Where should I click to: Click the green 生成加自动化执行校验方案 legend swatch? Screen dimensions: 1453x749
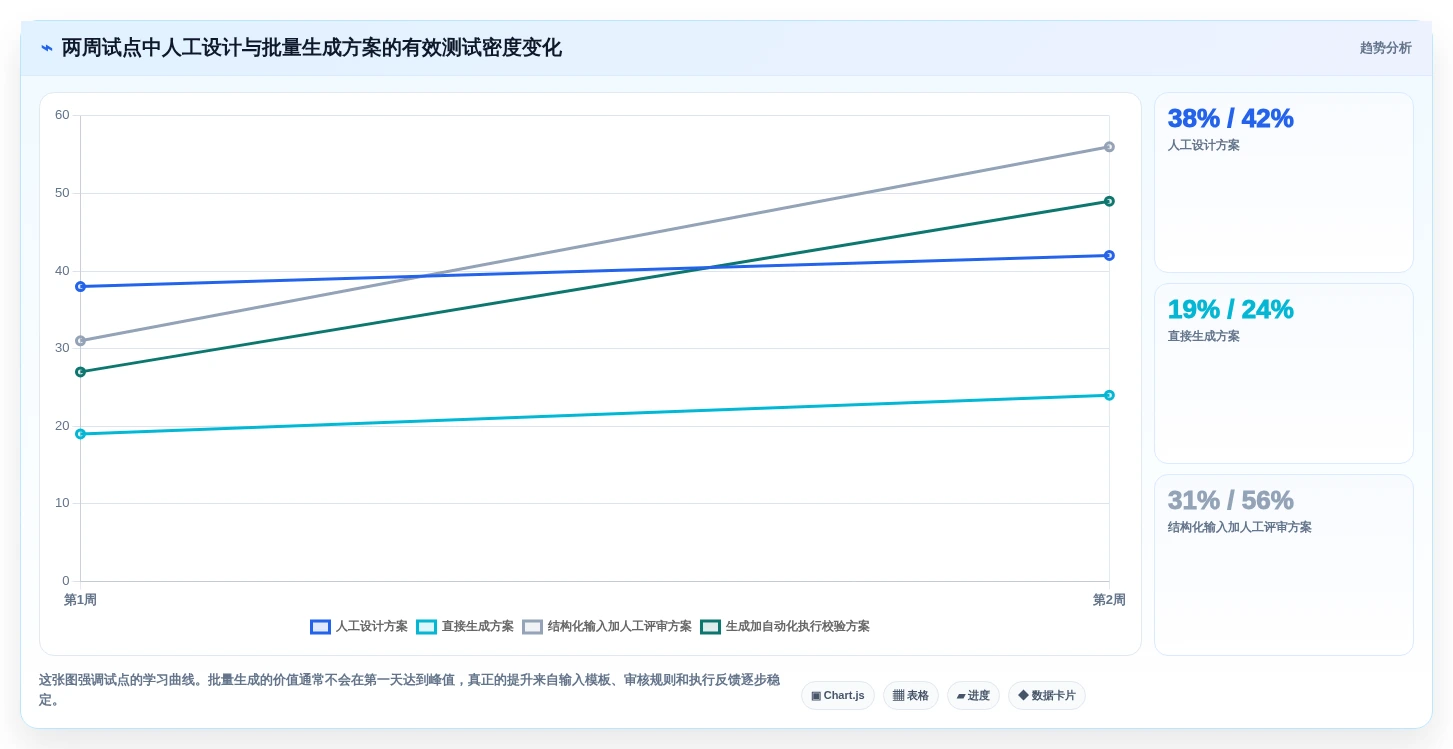(710, 627)
